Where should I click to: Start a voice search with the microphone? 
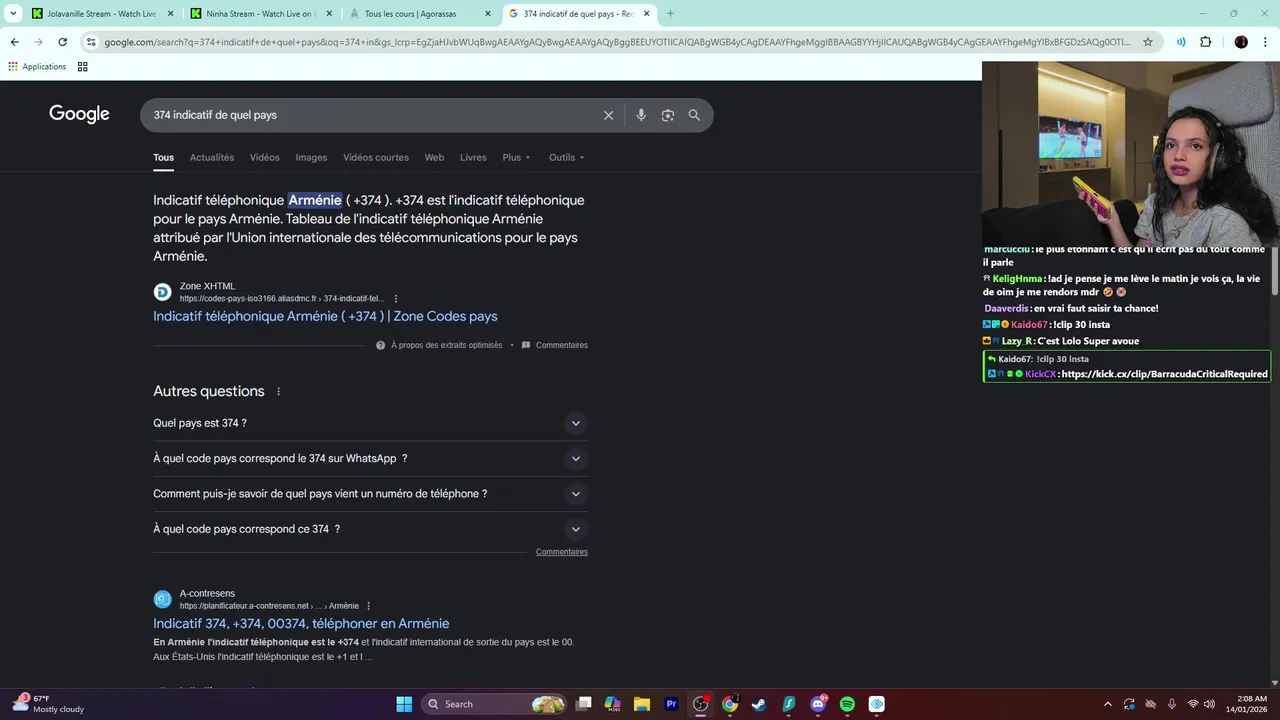coord(641,115)
